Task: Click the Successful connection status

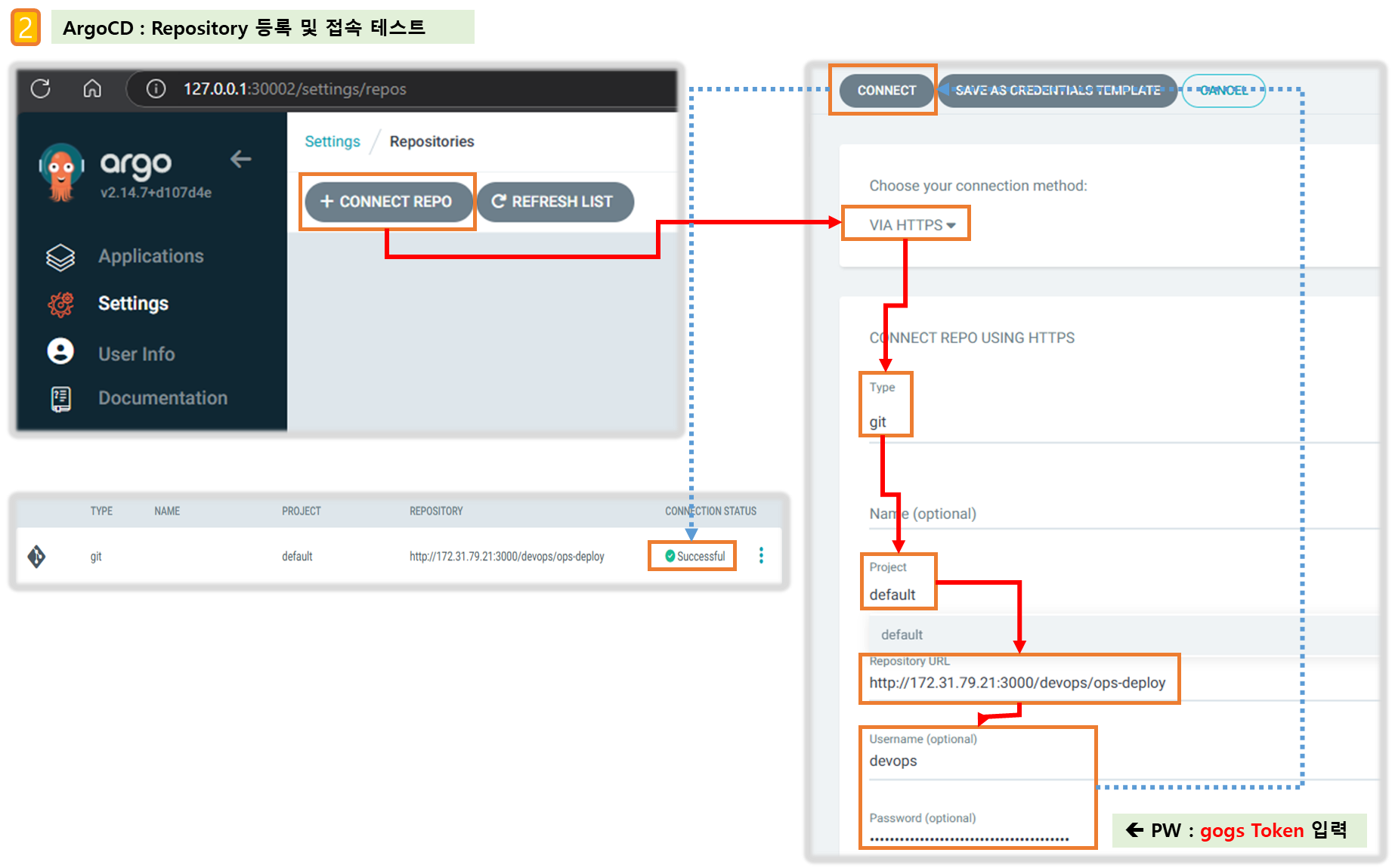Action: coord(694,556)
